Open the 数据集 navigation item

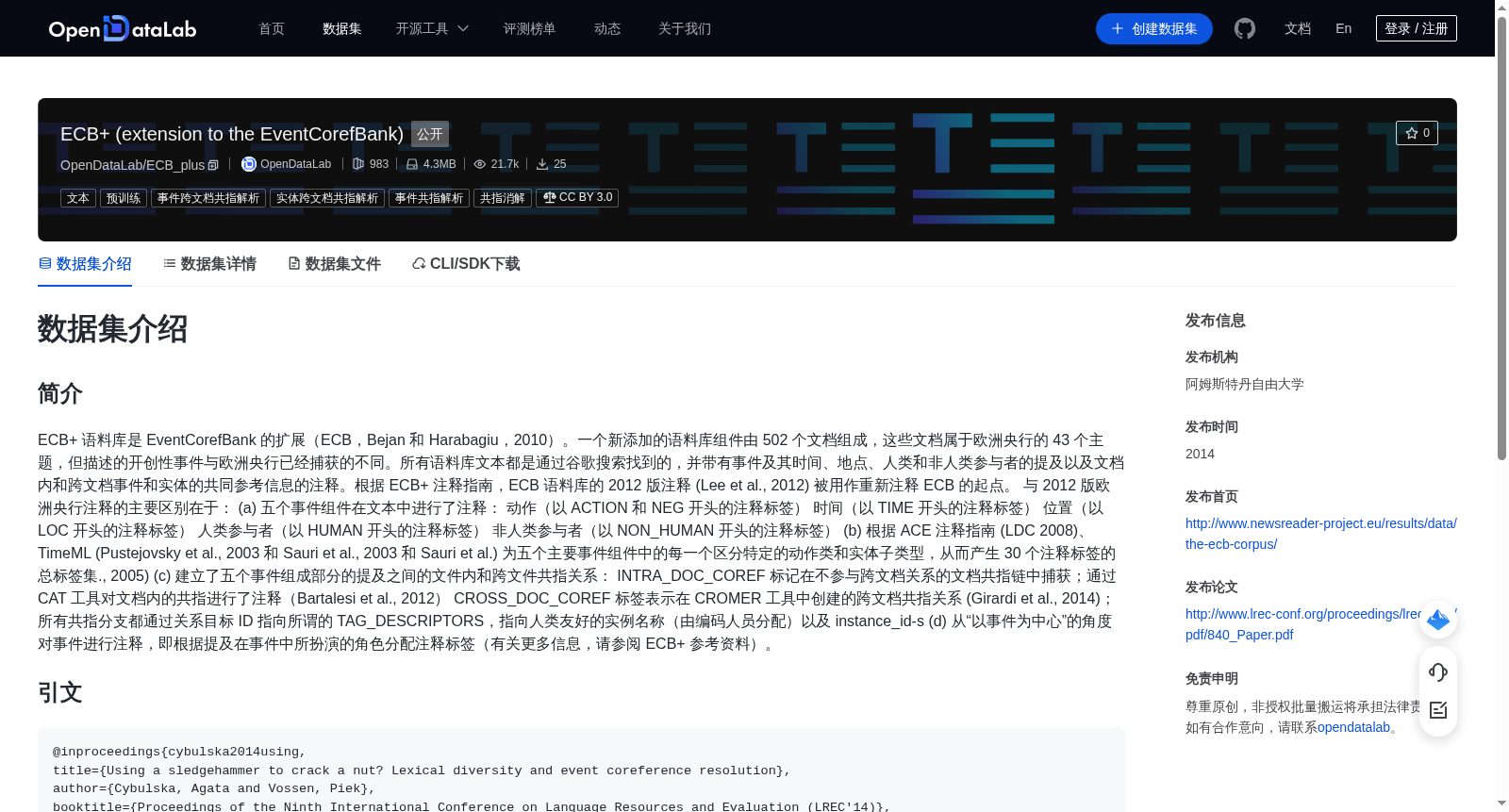(x=342, y=28)
